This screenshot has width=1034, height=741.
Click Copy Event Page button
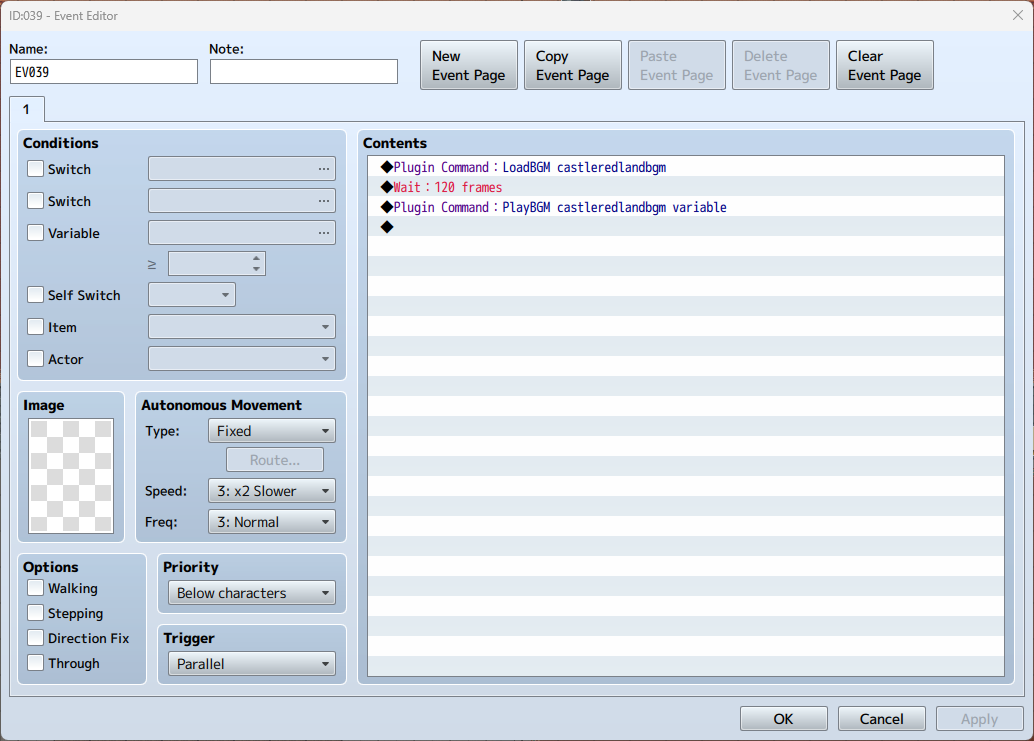[573, 65]
